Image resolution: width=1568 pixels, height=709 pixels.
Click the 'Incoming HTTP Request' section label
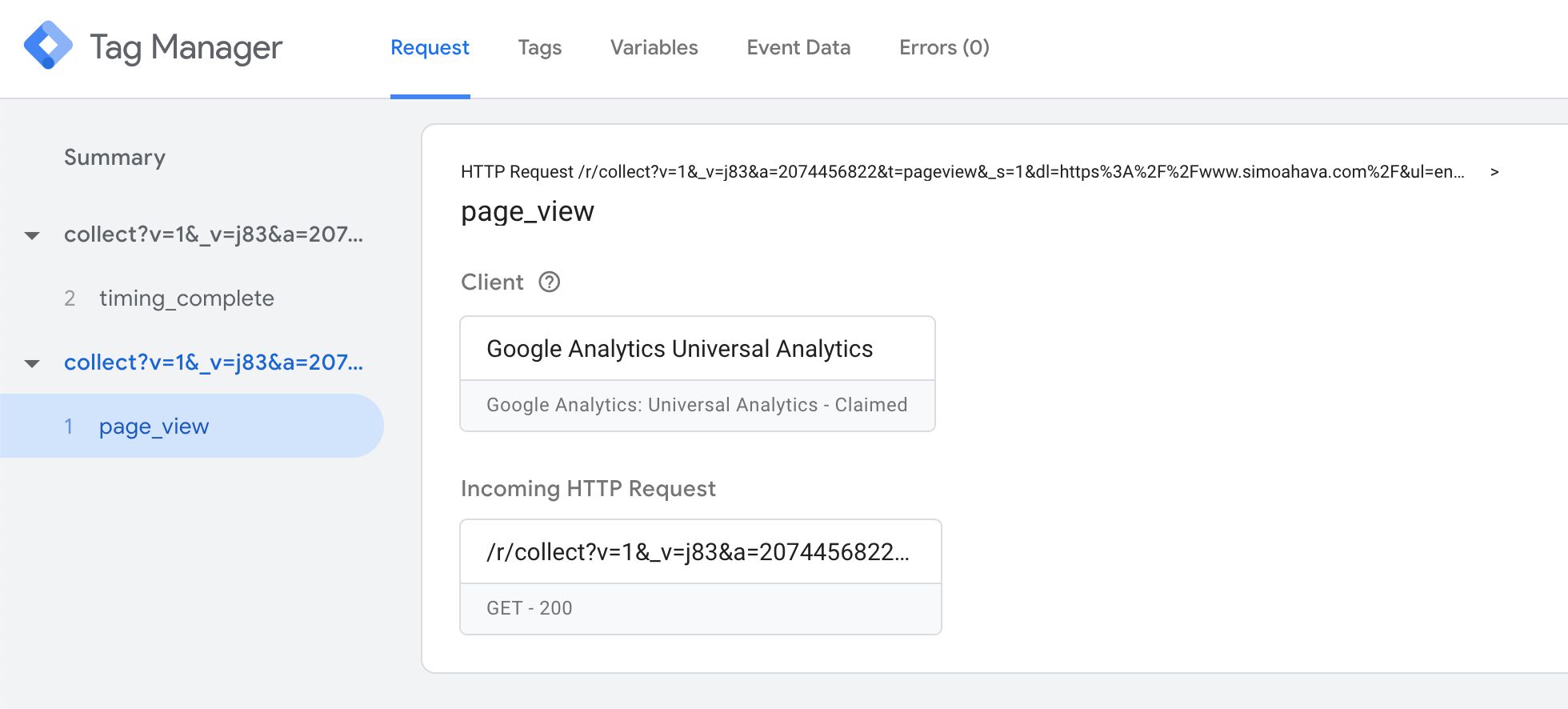pos(588,488)
